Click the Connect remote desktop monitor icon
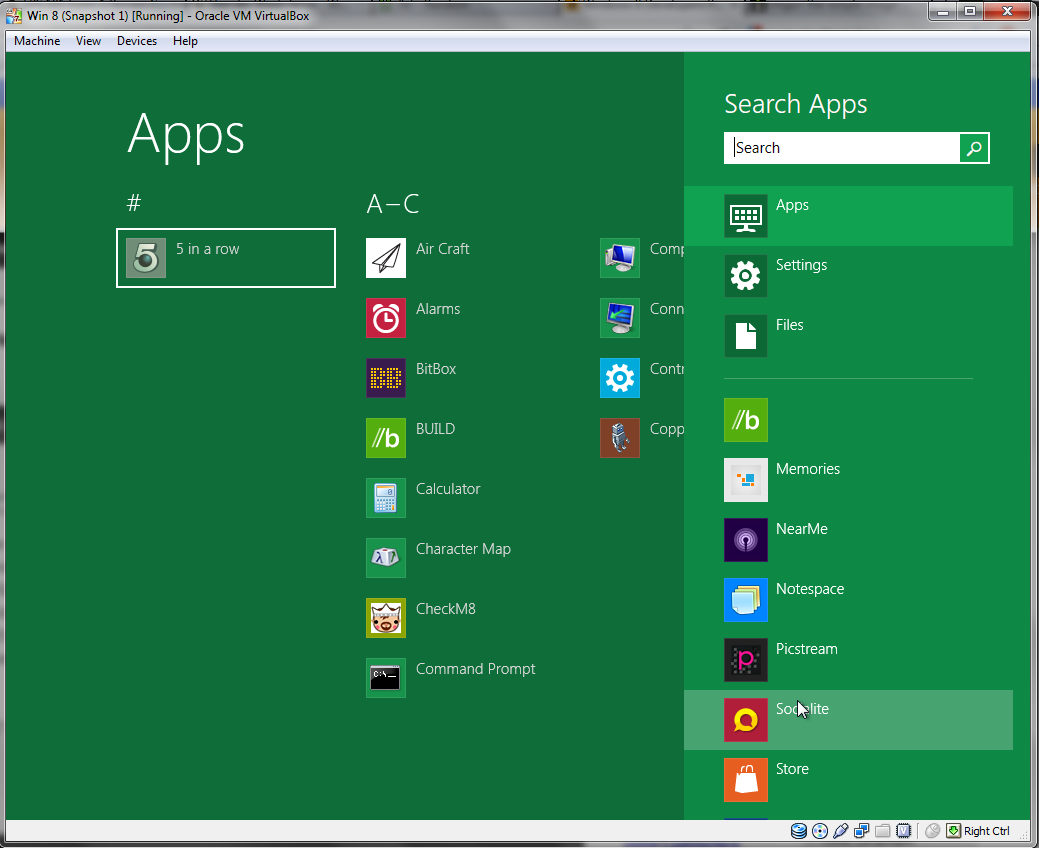This screenshot has height=848, width=1039. point(620,318)
